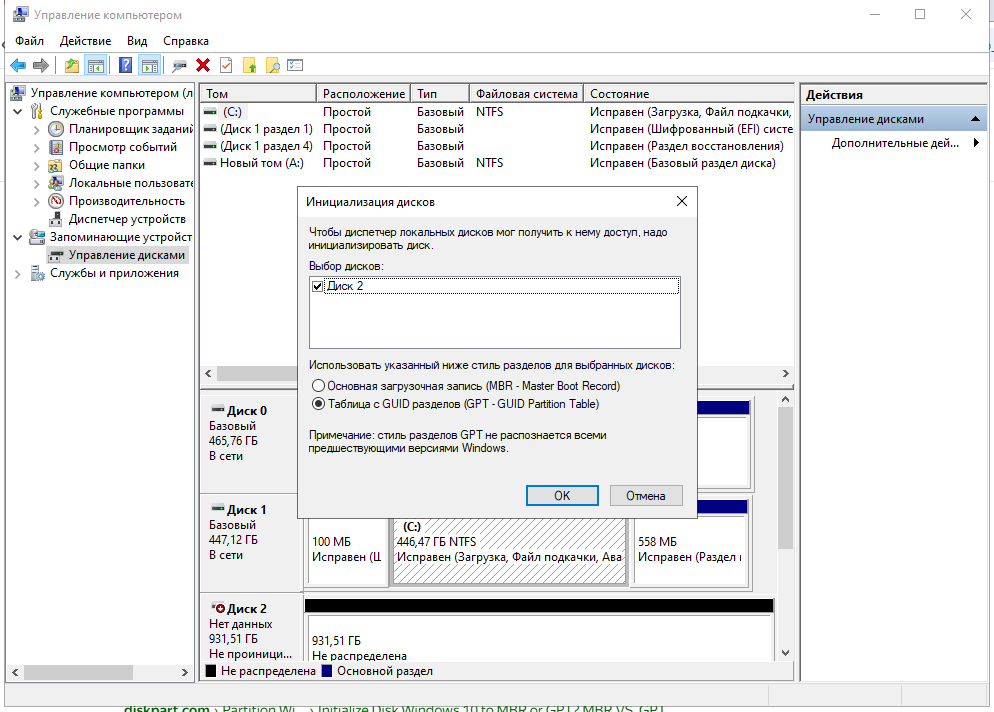
Task: Expand the Планировщик заданий tree node
Action: tap(37, 129)
